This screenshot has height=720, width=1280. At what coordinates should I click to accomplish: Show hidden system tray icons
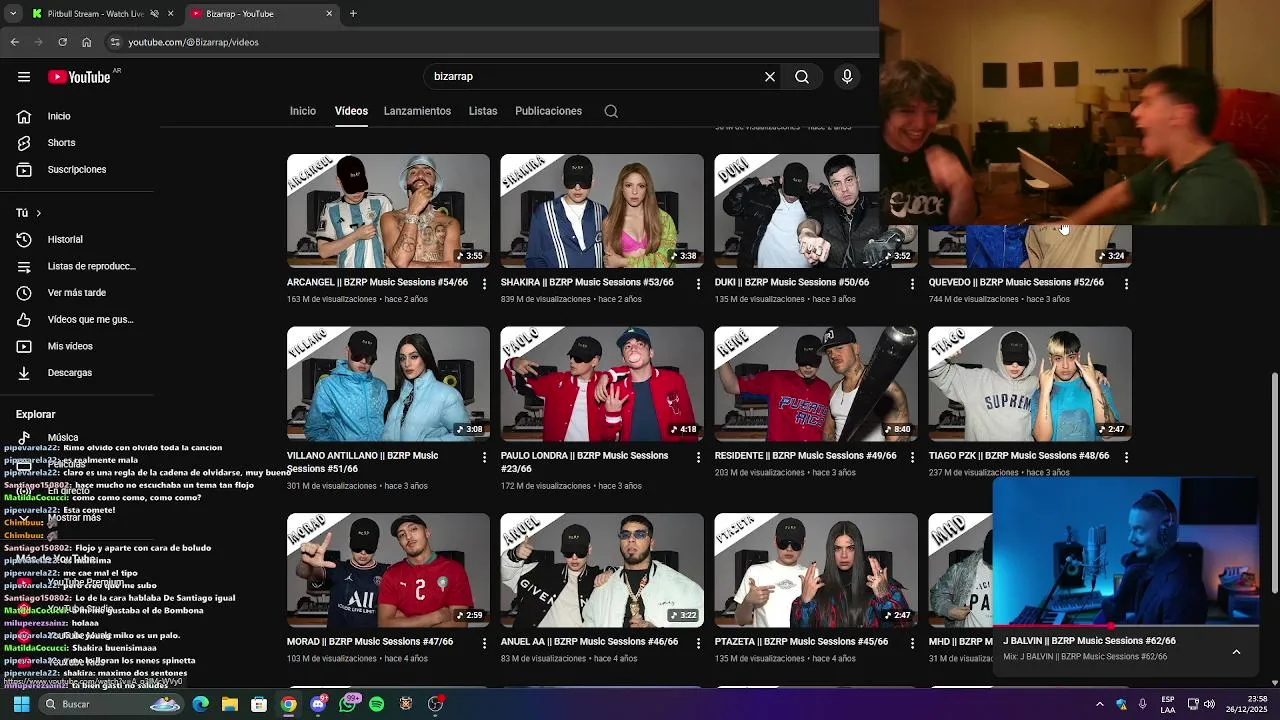click(1099, 704)
